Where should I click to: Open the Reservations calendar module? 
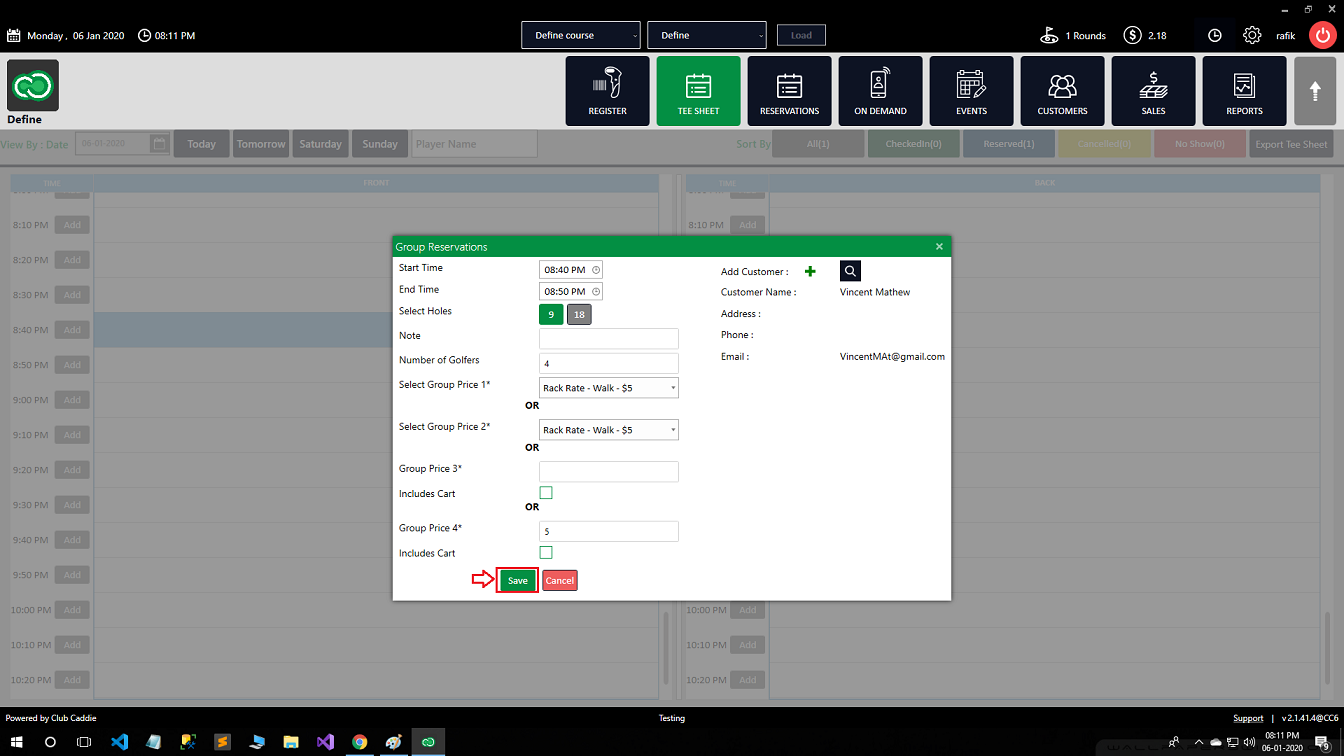pos(789,91)
